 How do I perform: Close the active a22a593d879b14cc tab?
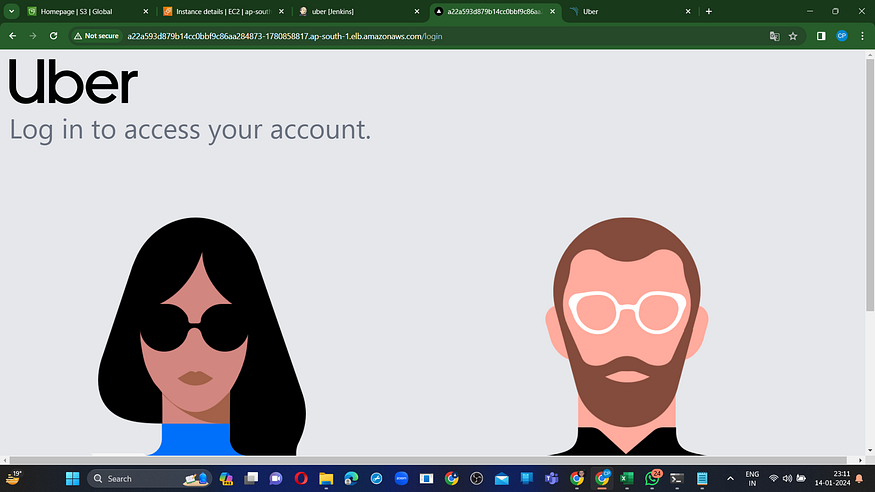click(x=552, y=11)
